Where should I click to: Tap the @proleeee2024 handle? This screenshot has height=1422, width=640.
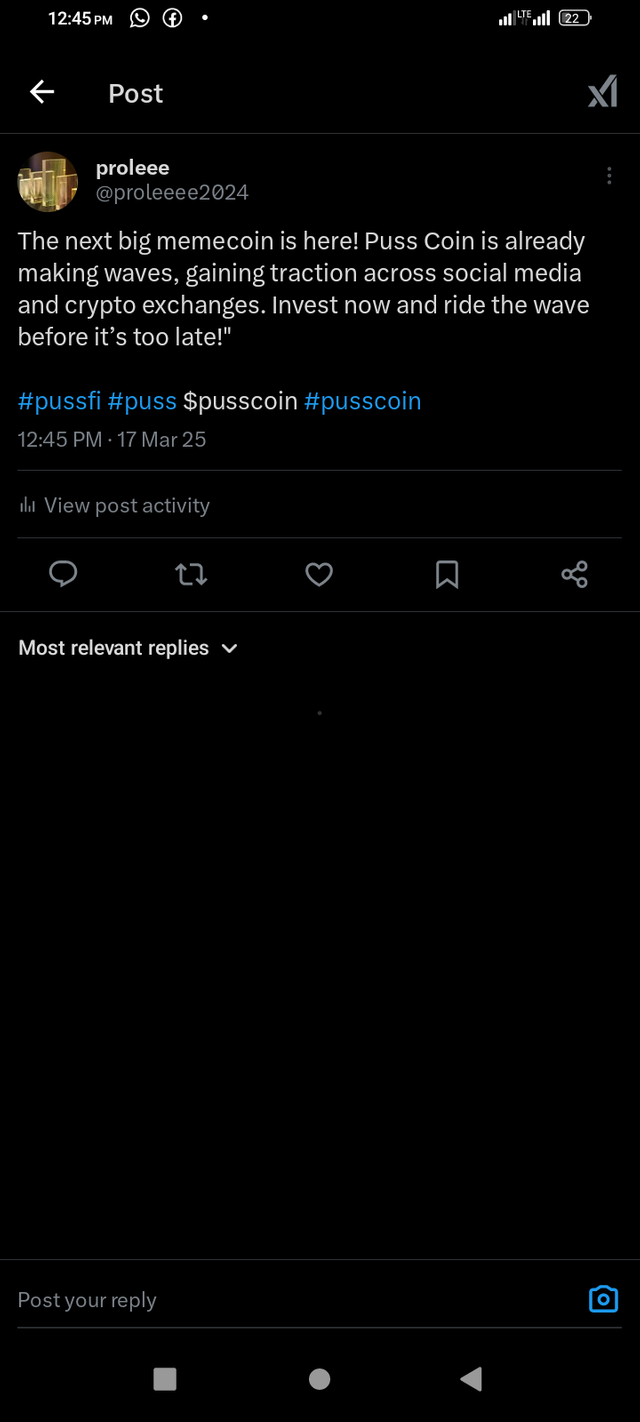click(172, 193)
